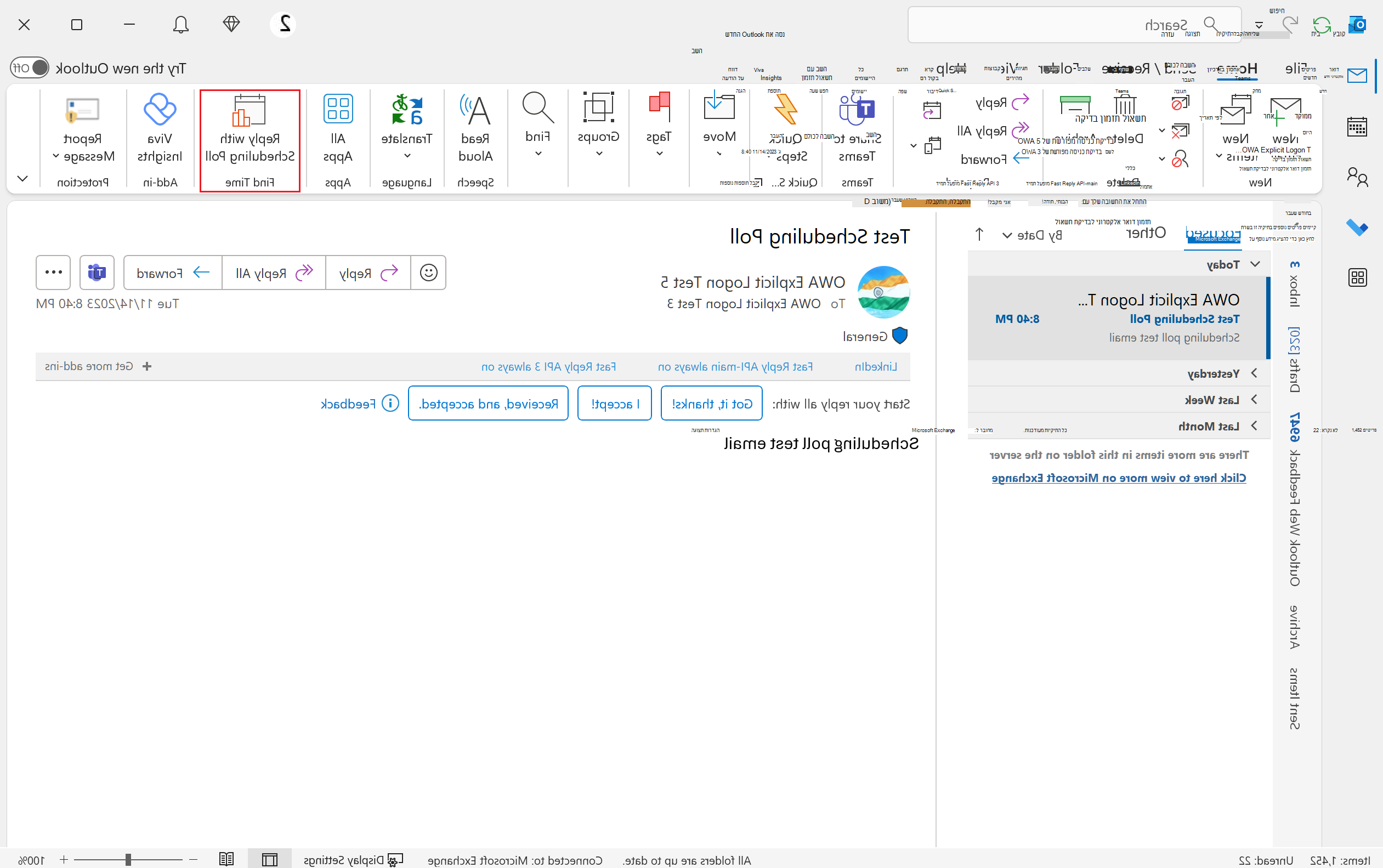Switch to the Other inbox tab
The image size is (1383, 868).
click(1146, 233)
